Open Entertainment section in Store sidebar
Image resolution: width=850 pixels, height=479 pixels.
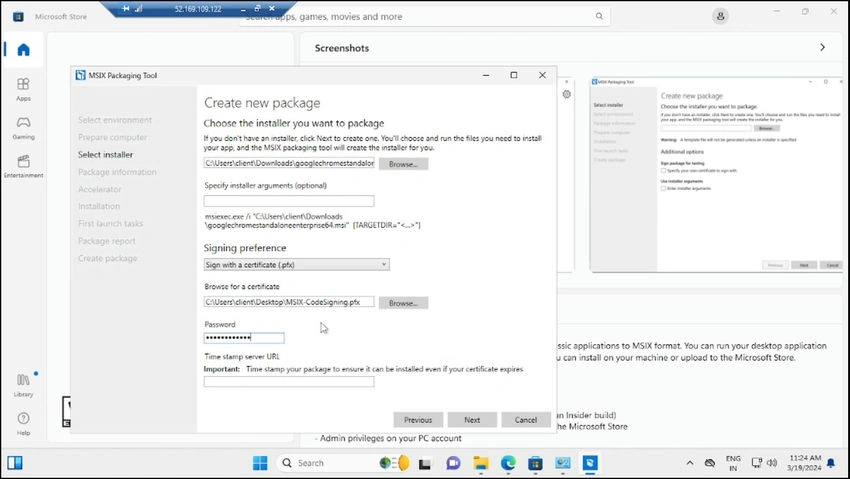23,166
